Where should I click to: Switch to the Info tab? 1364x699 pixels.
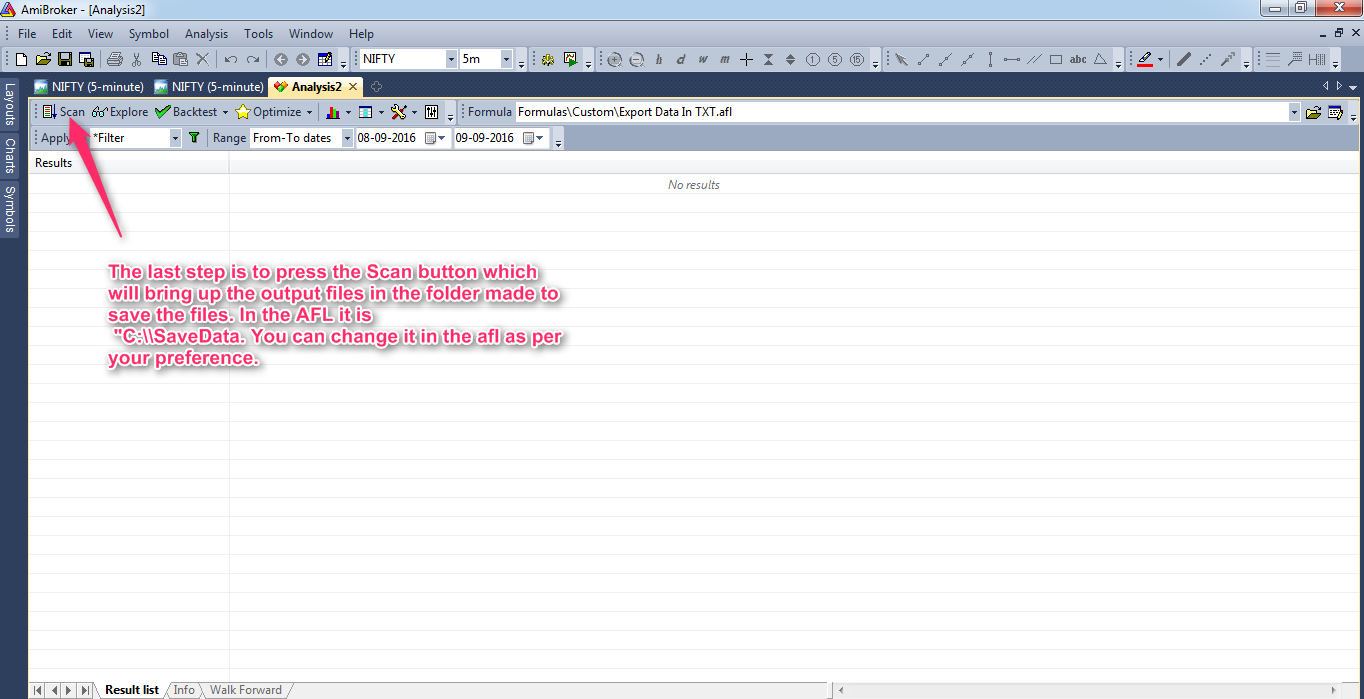(x=184, y=690)
